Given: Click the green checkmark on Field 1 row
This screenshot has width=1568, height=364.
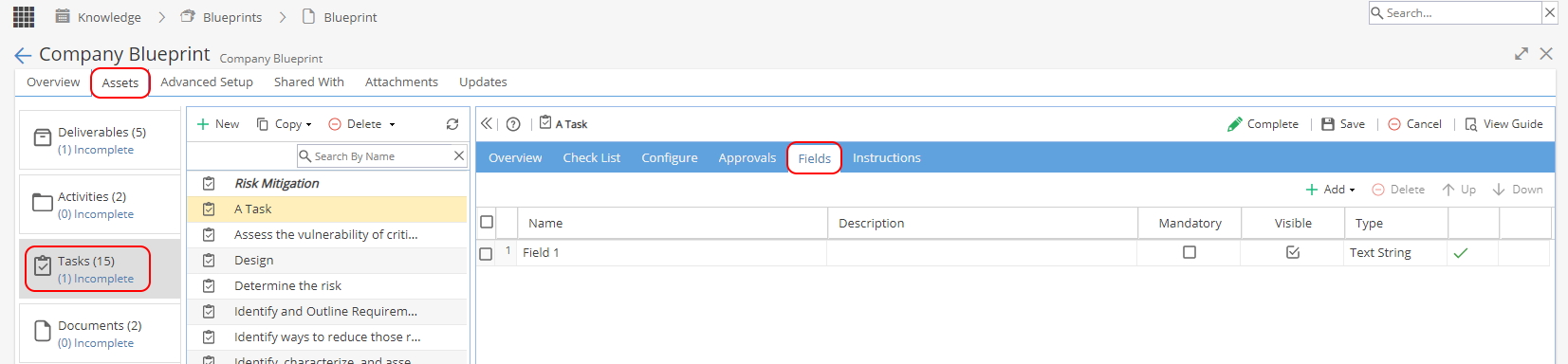Looking at the screenshot, I should tap(1461, 253).
